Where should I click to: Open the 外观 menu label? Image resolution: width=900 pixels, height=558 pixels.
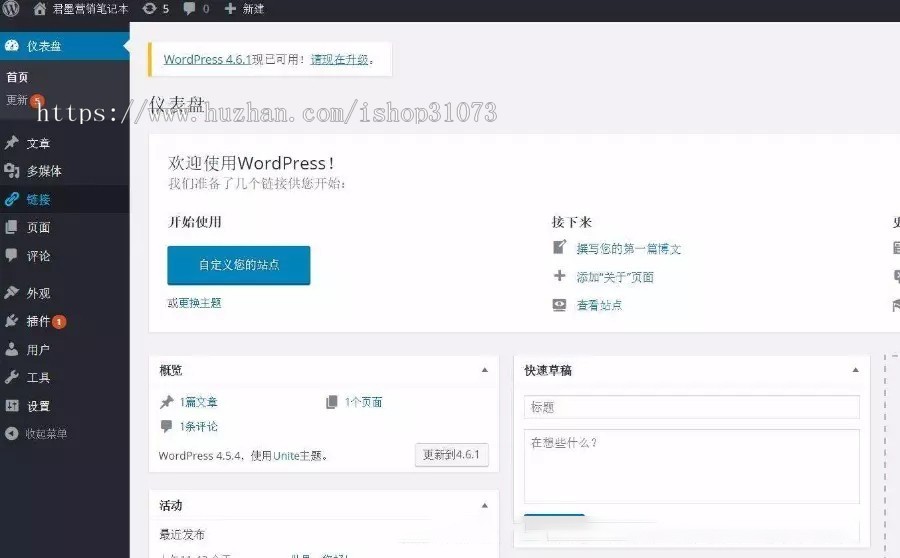click(x=38, y=293)
